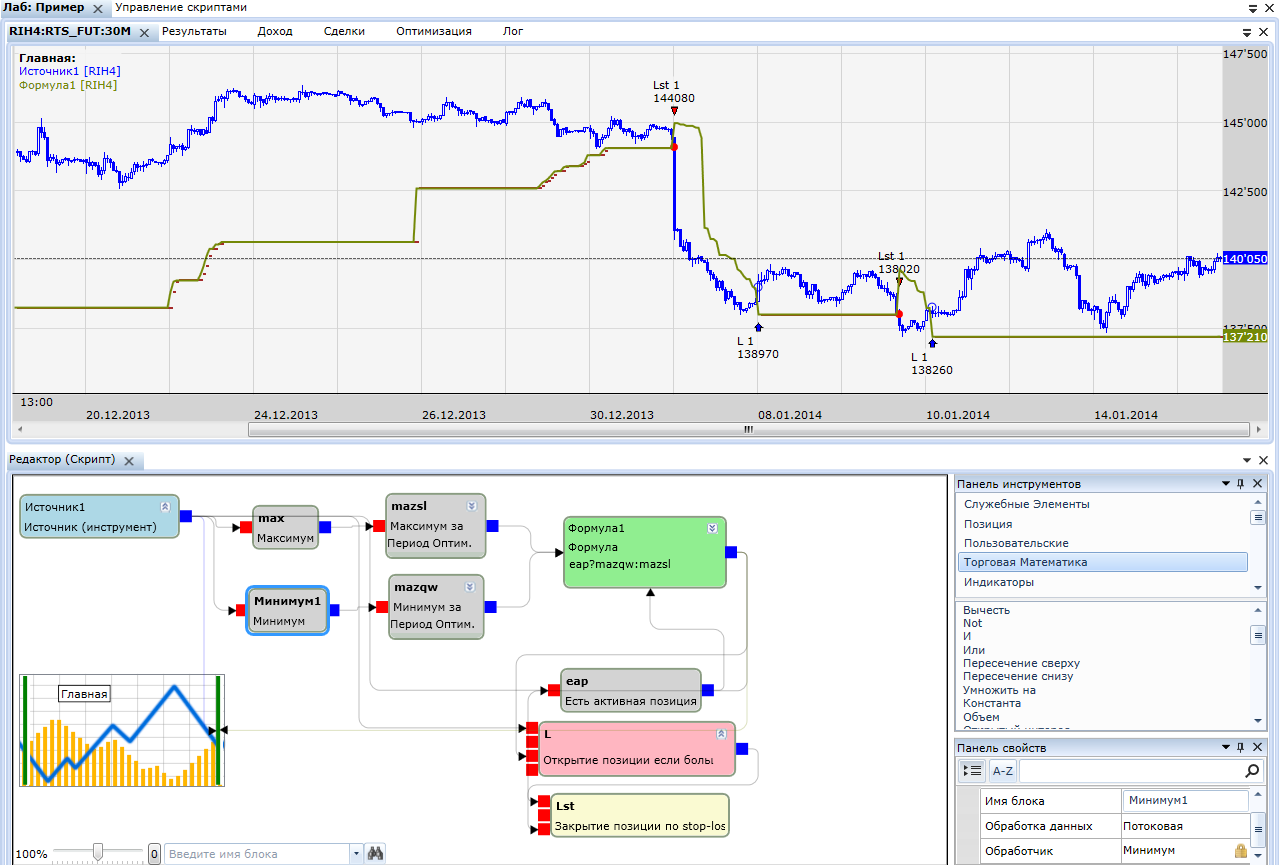This screenshot has height=865, width=1279.
Task: Click blue output port of Источник1
Action: point(186,516)
